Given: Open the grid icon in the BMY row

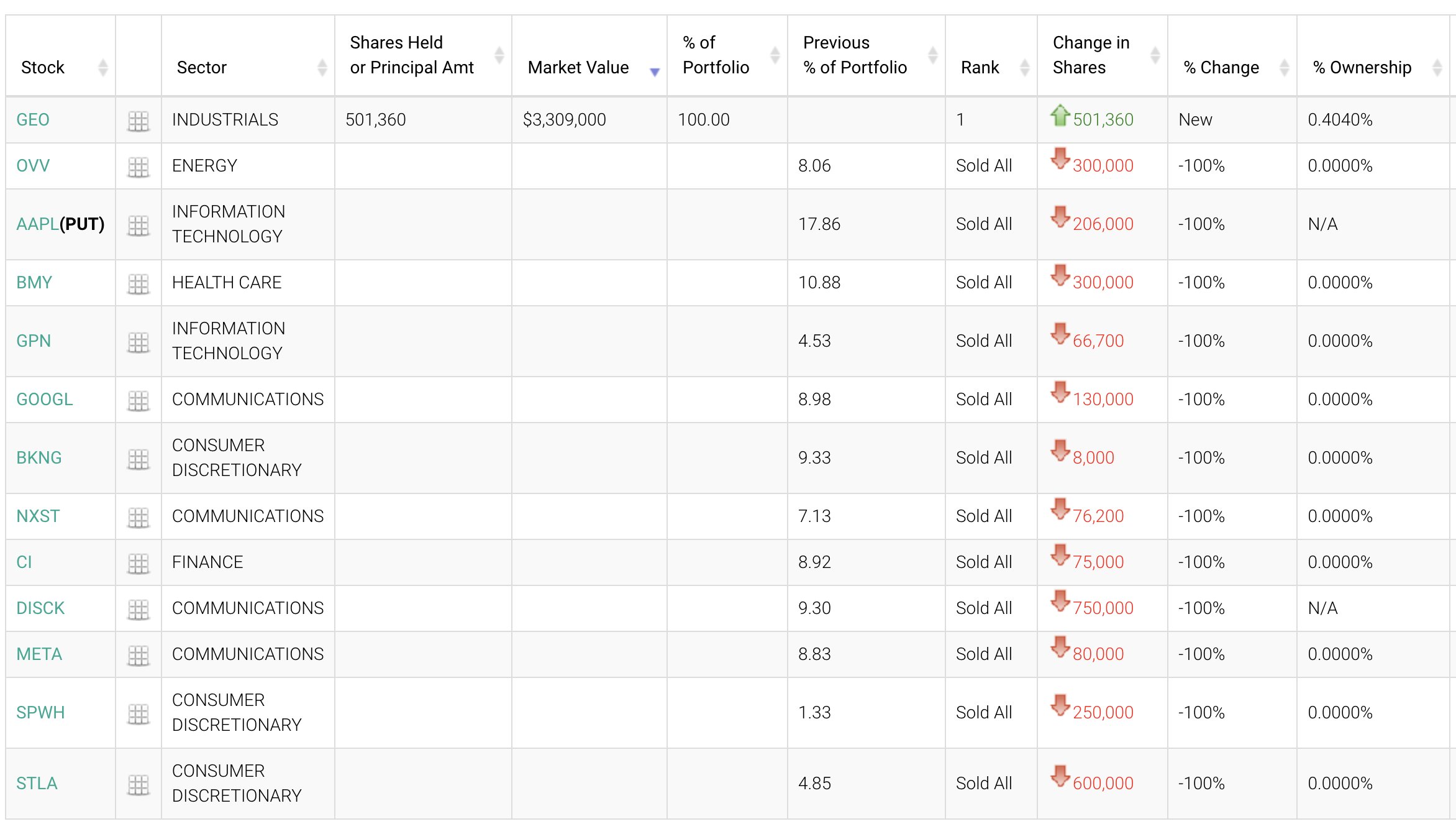Looking at the screenshot, I should point(139,283).
